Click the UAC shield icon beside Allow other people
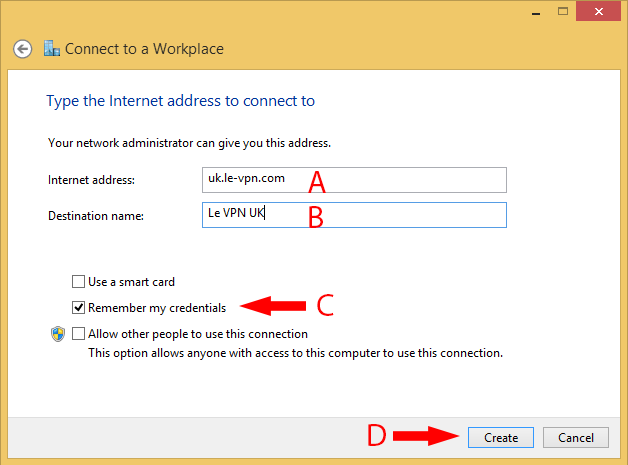Image resolution: width=628 pixels, height=465 pixels. click(x=58, y=334)
